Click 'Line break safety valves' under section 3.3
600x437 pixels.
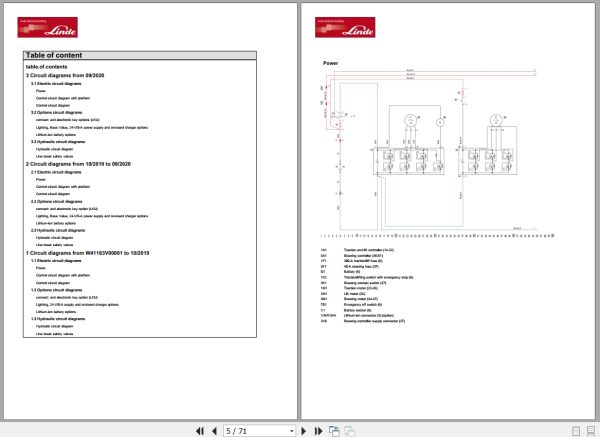[54, 156]
